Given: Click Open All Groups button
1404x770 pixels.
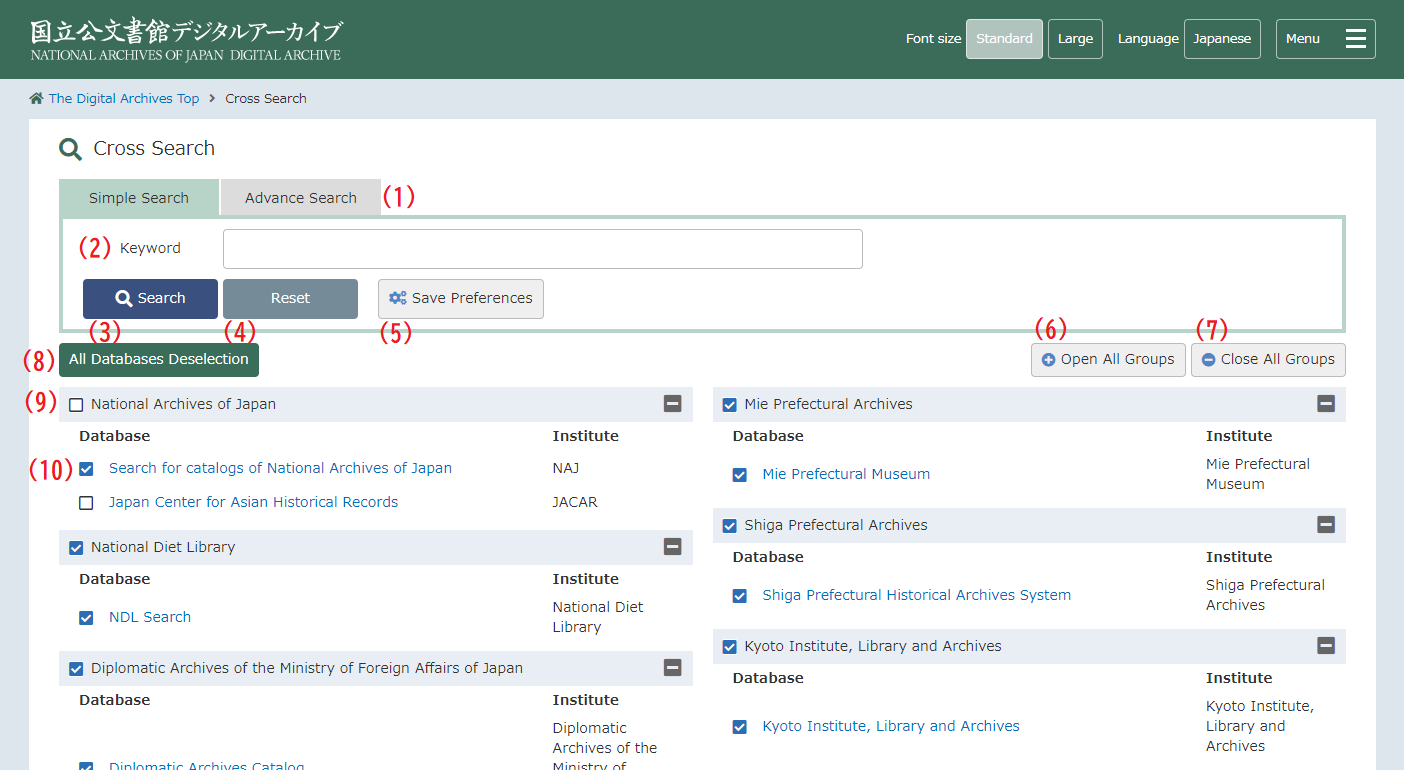Looking at the screenshot, I should tap(1108, 360).
